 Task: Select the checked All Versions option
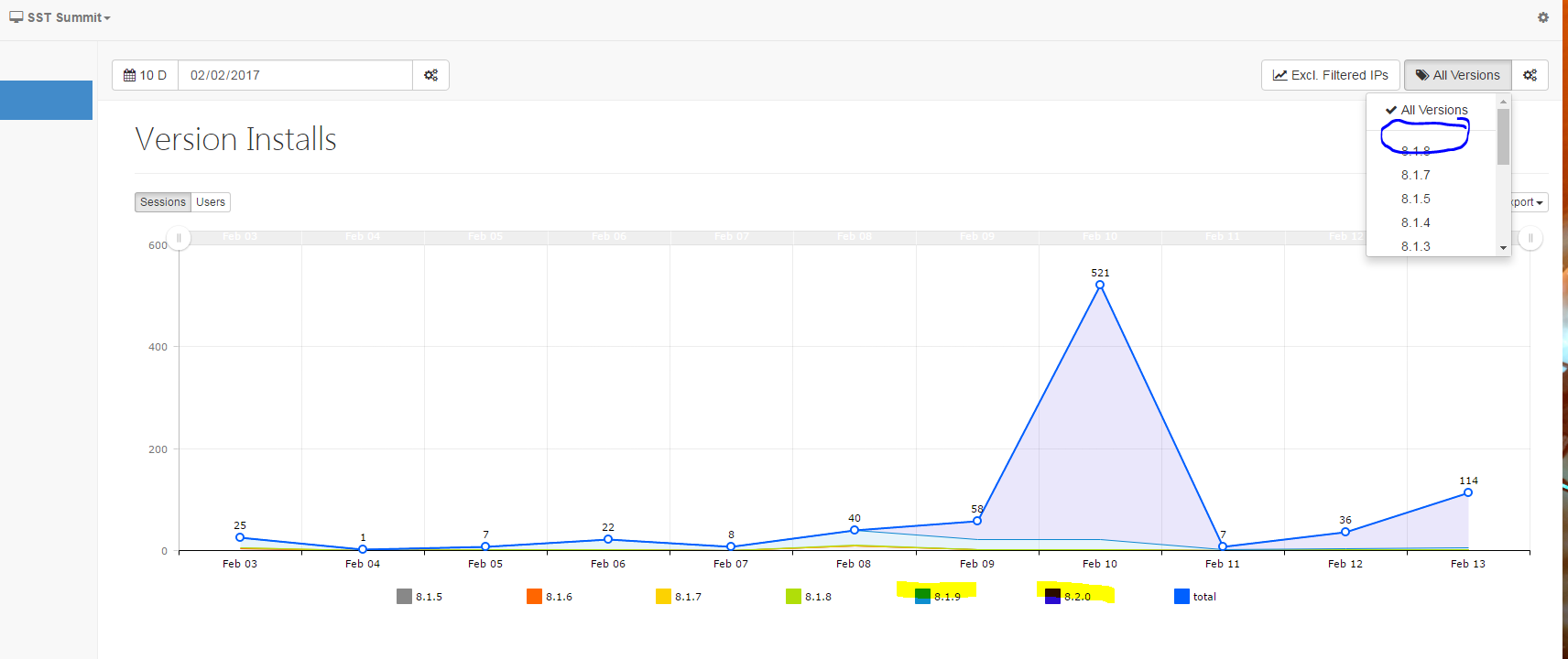tap(1432, 110)
